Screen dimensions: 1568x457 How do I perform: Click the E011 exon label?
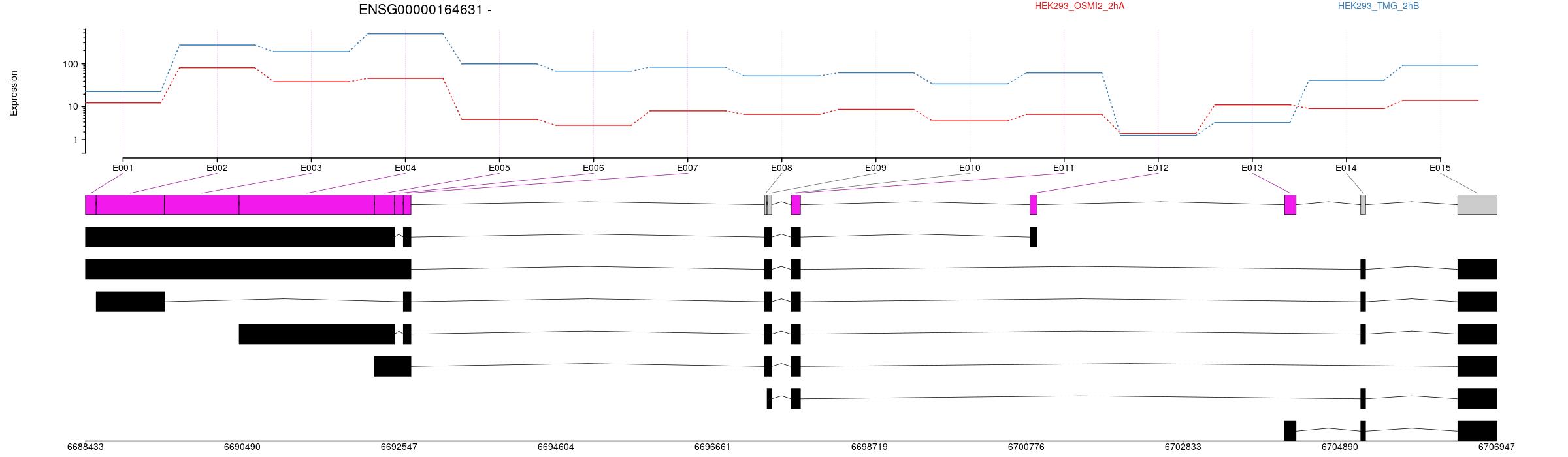(1064, 168)
